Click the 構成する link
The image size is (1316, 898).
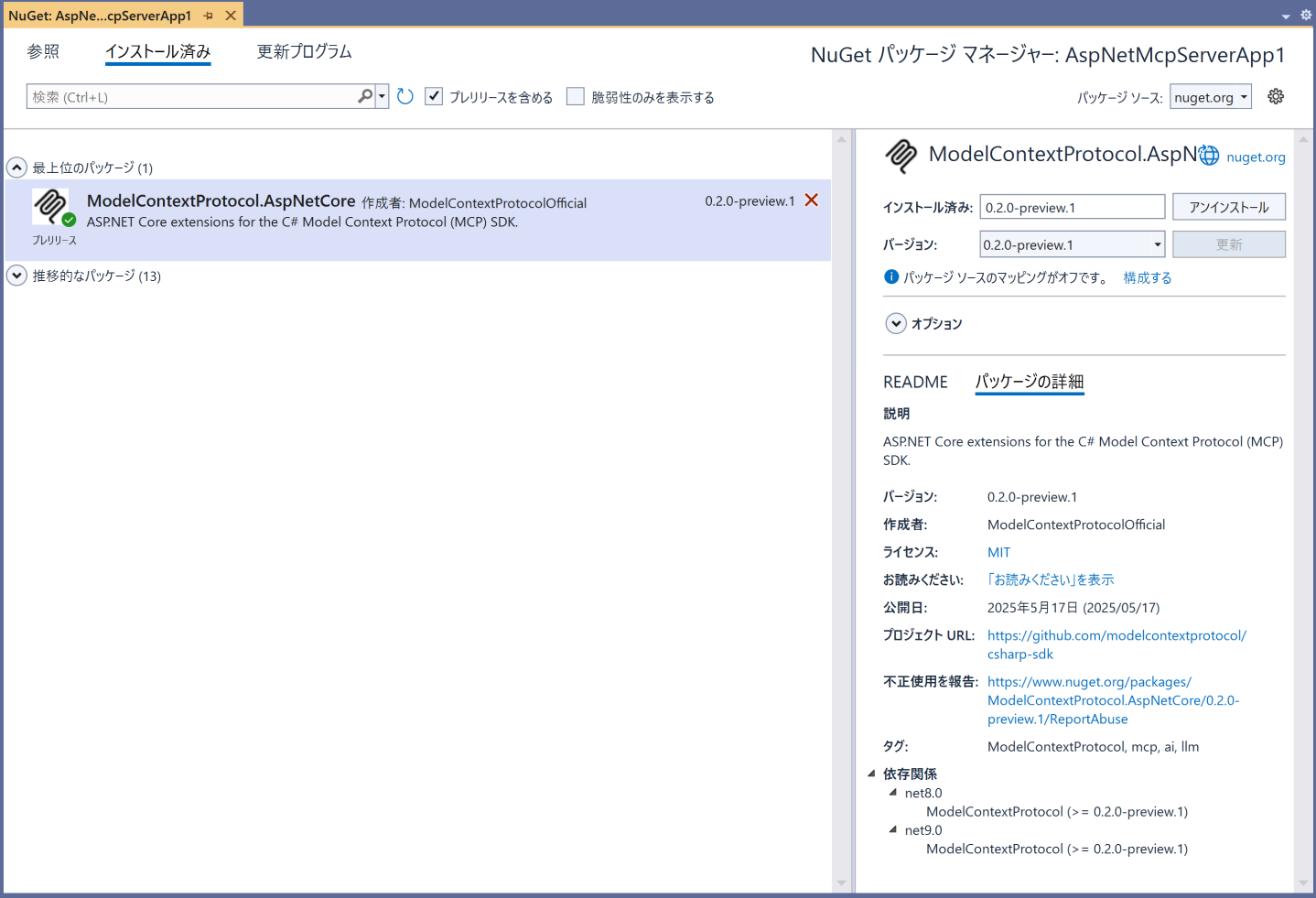(x=1148, y=277)
